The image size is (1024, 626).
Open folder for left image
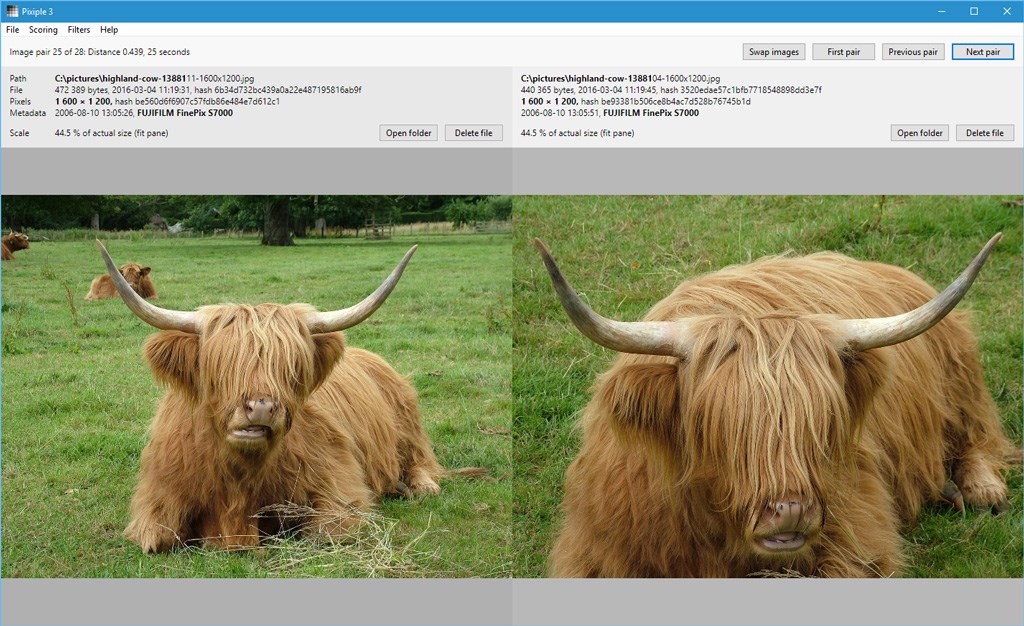point(408,133)
